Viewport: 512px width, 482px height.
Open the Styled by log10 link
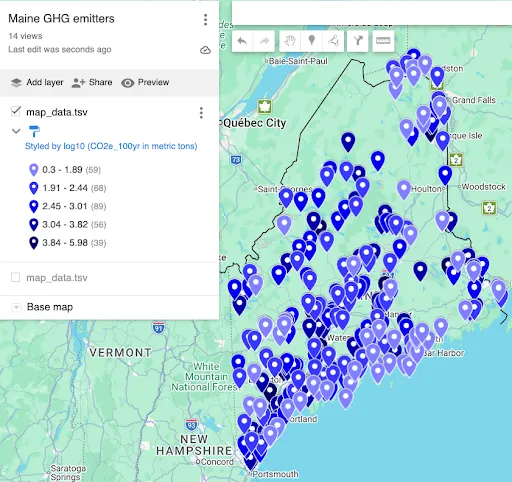pyautogui.click(x=111, y=146)
